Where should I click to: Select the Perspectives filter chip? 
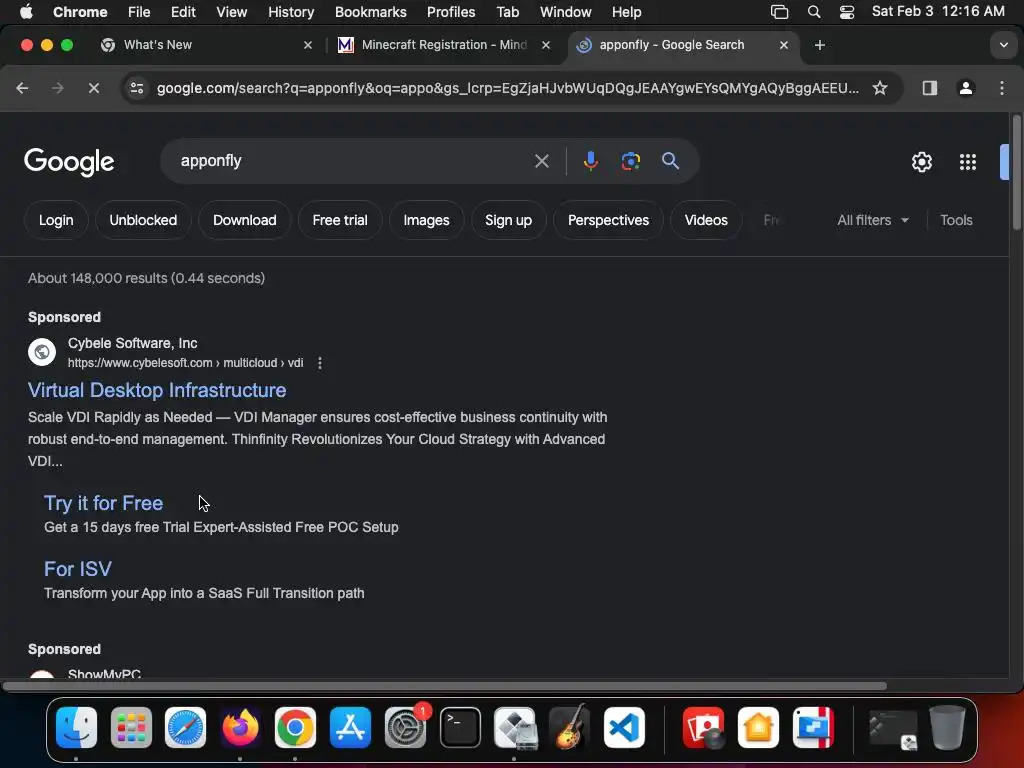tap(608, 220)
